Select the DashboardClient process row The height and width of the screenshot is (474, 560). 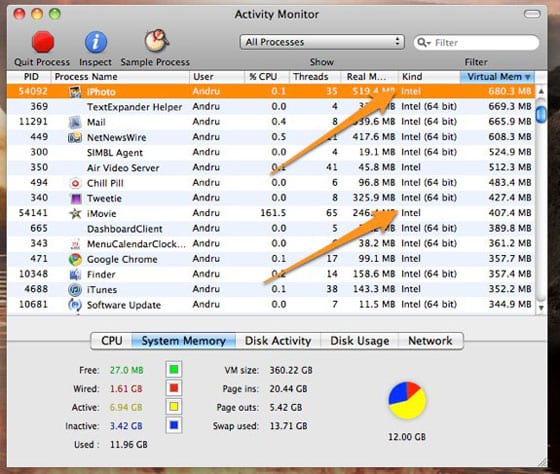pyautogui.click(x=271, y=229)
